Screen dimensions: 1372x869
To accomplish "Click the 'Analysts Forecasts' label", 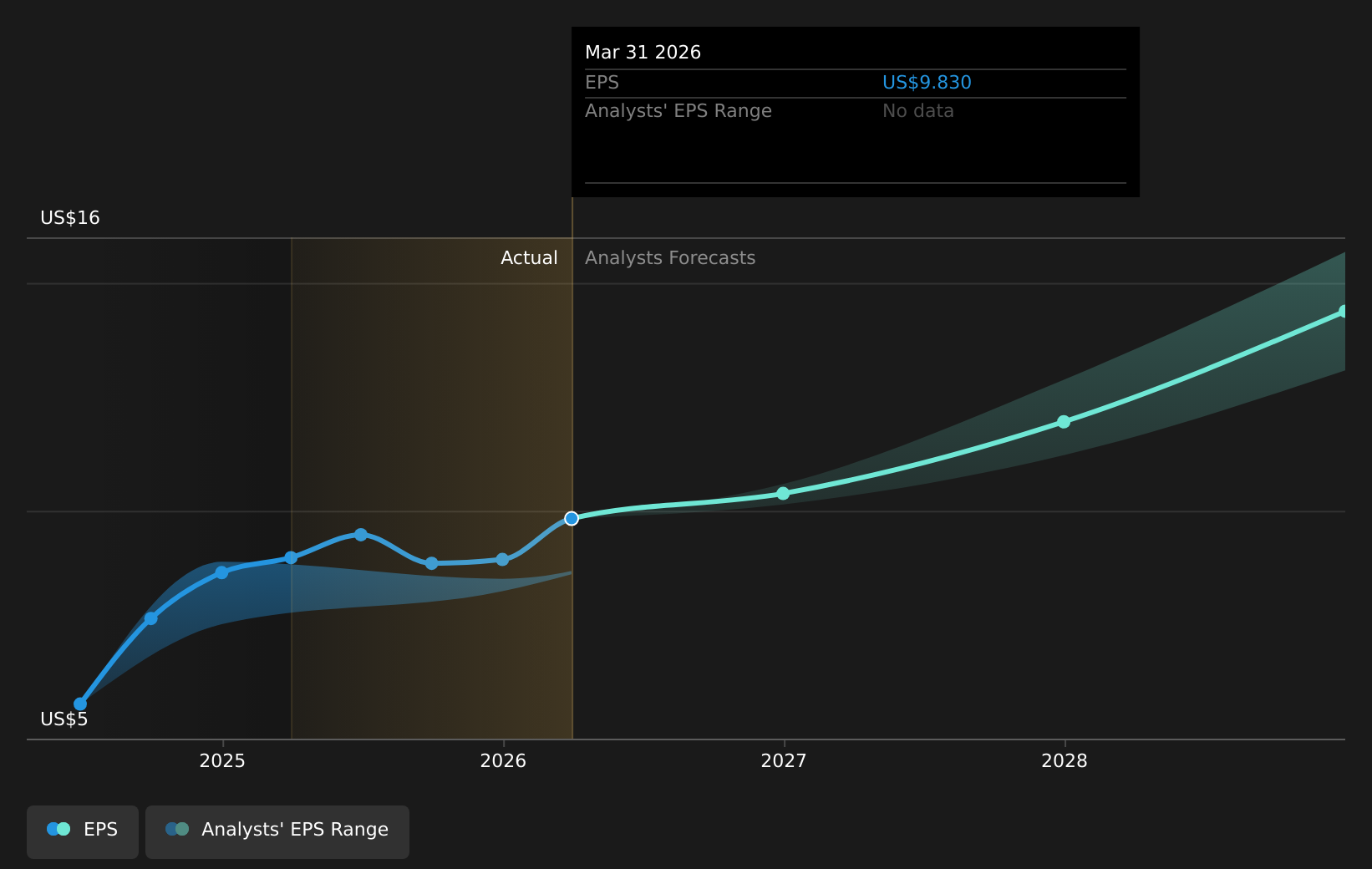I will pyautogui.click(x=670, y=258).
